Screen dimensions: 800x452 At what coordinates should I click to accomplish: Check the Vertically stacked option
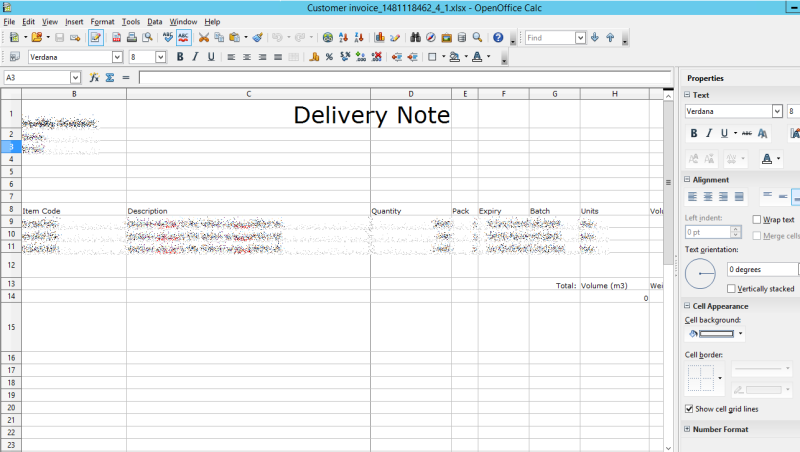[x=732, y=288]
